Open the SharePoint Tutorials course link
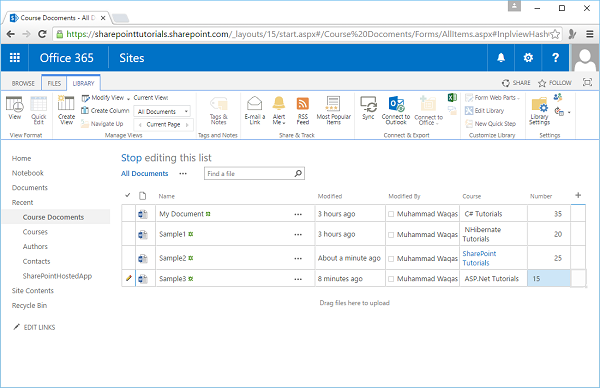The width and height of the screenshot is (600, 388). click(x=479, y=258)
